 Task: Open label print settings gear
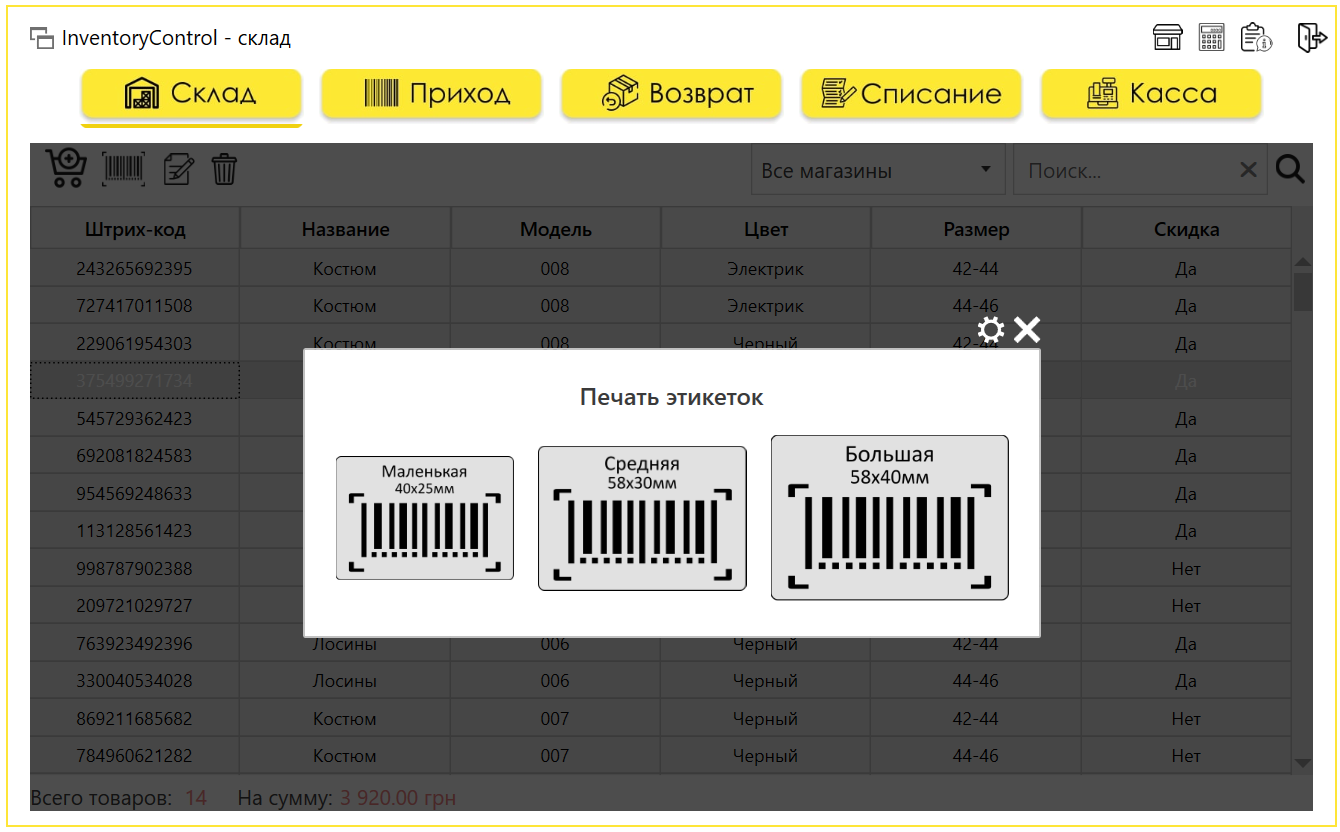tap(990, 330)
